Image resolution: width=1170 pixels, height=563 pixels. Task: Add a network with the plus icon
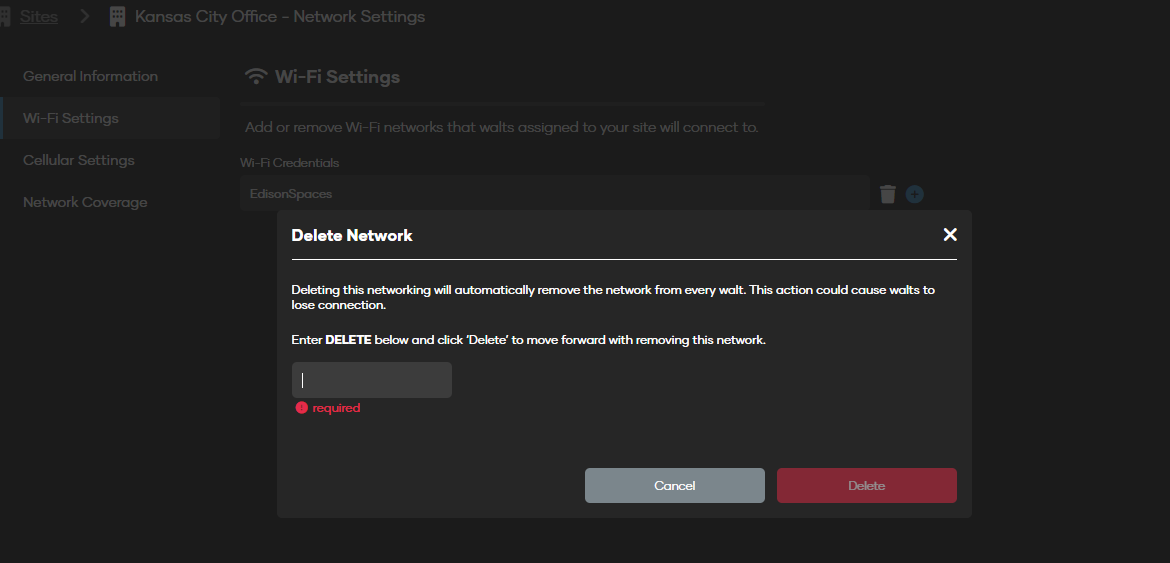point(915,194)
